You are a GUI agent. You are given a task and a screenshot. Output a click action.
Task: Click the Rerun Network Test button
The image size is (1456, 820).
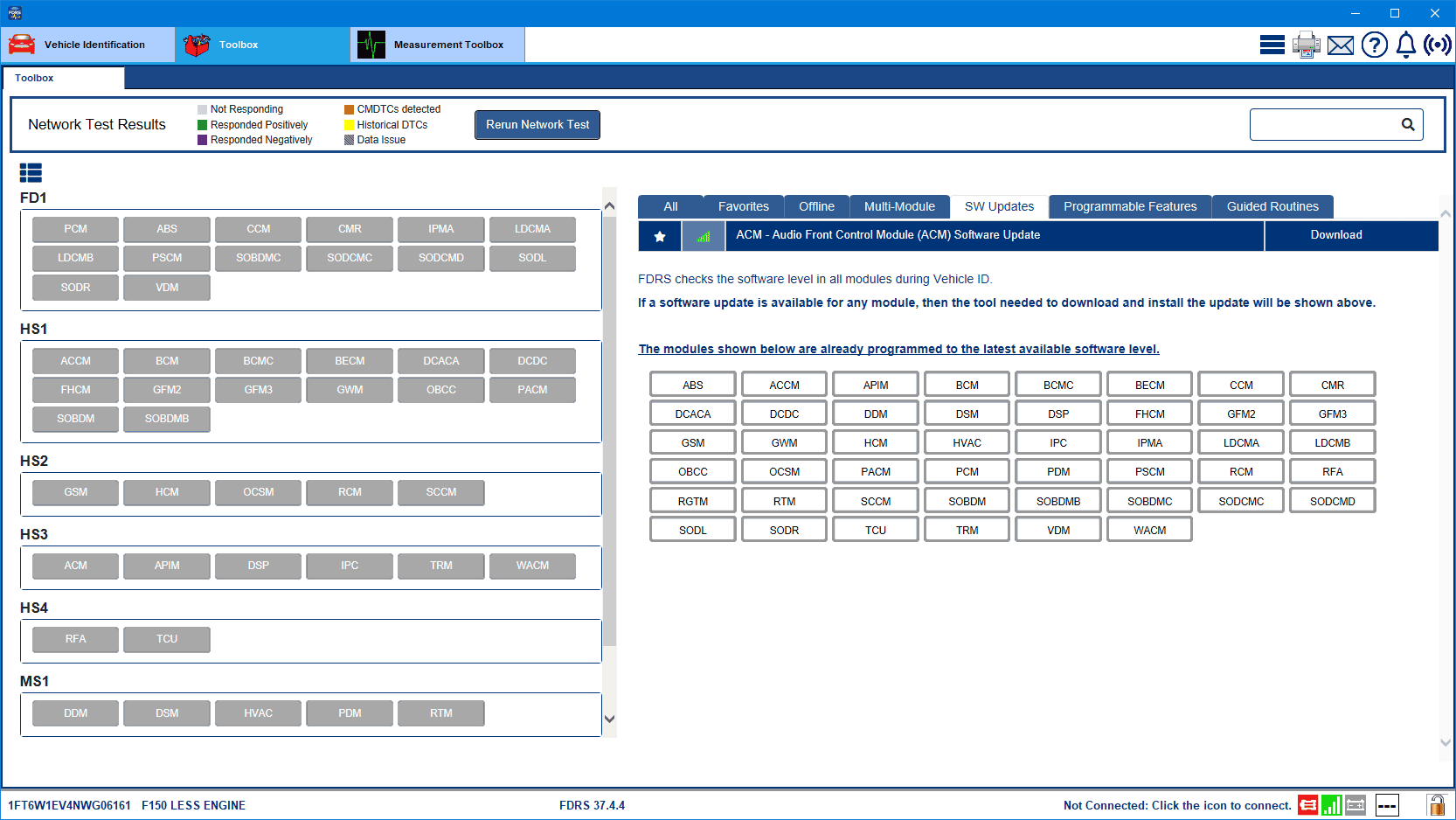(537, 124)
